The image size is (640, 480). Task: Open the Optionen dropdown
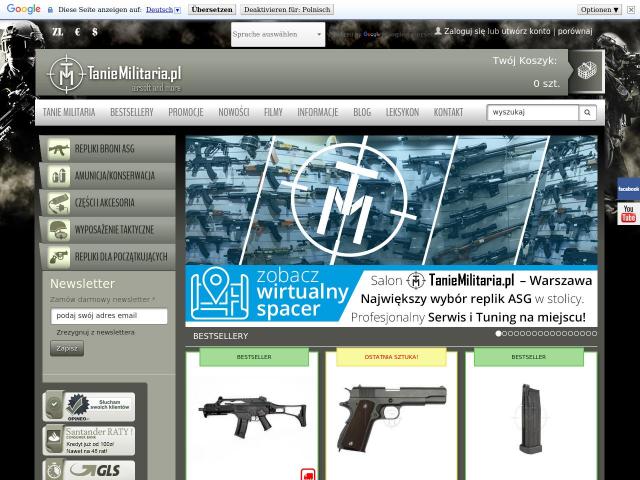tap(600, 9)
